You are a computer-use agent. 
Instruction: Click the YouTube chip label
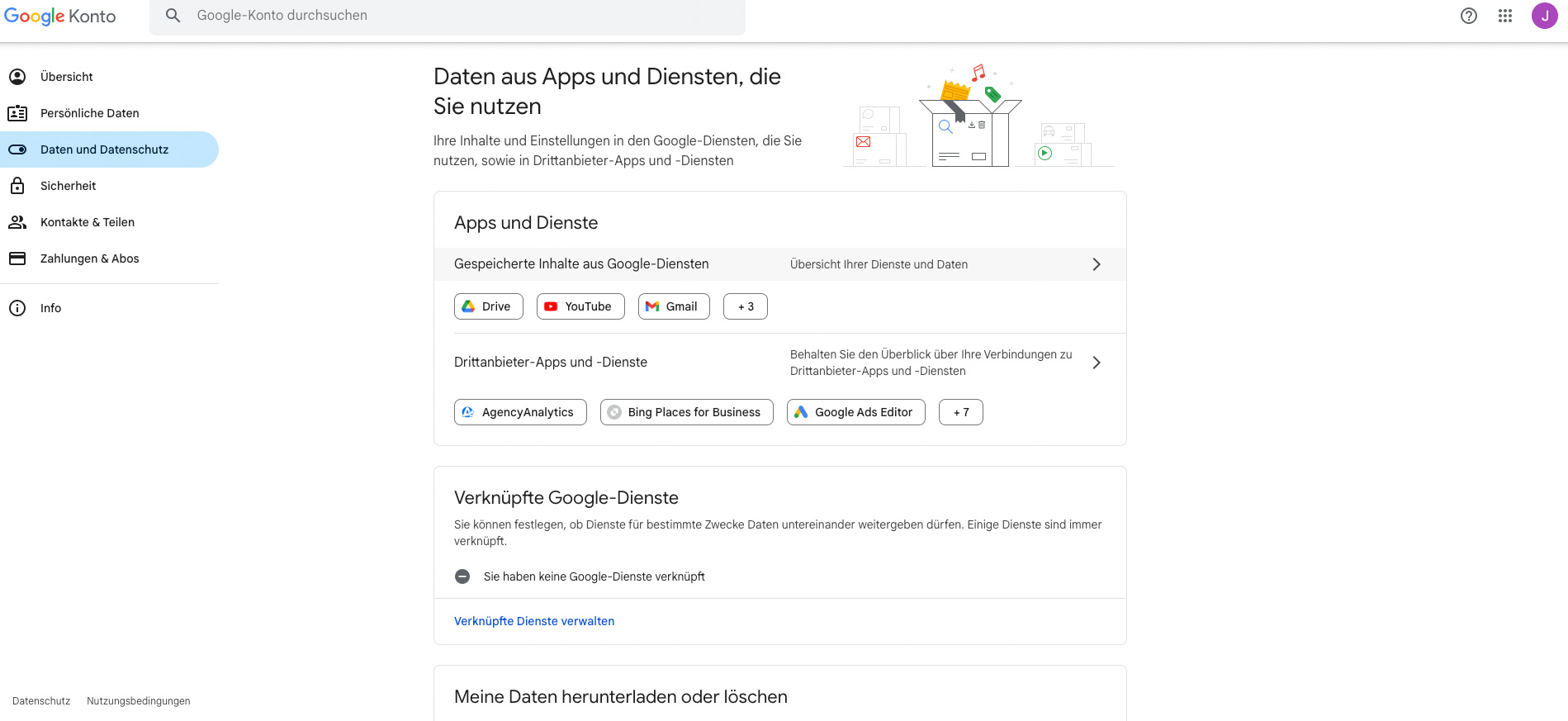click(588, 306)
